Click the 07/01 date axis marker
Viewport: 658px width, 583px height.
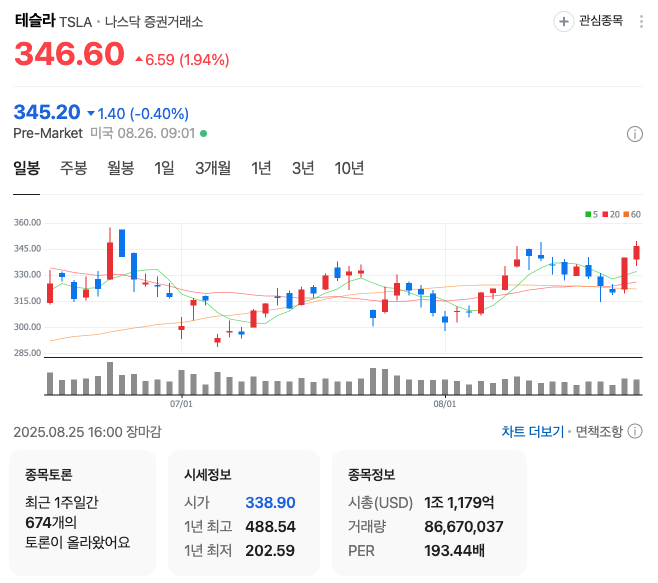pyautogui.click(x=181, y=404)
